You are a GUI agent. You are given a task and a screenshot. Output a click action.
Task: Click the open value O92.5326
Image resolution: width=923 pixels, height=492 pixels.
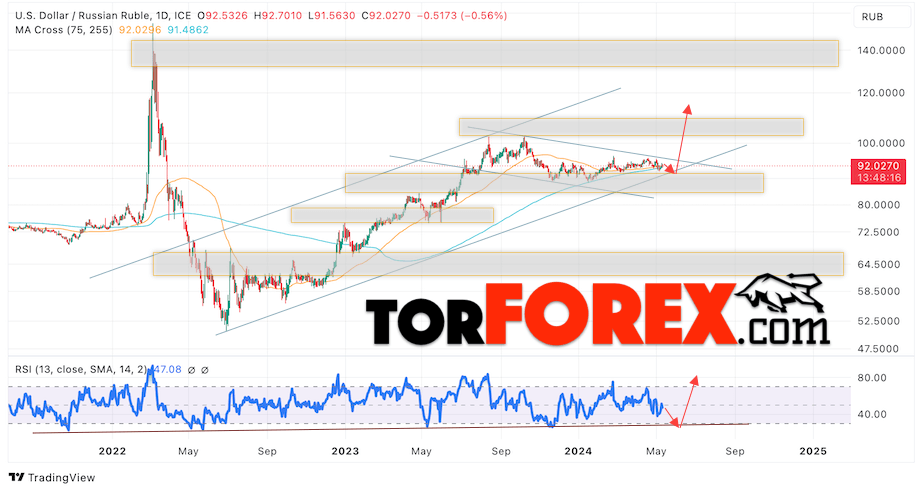(223, 16)
